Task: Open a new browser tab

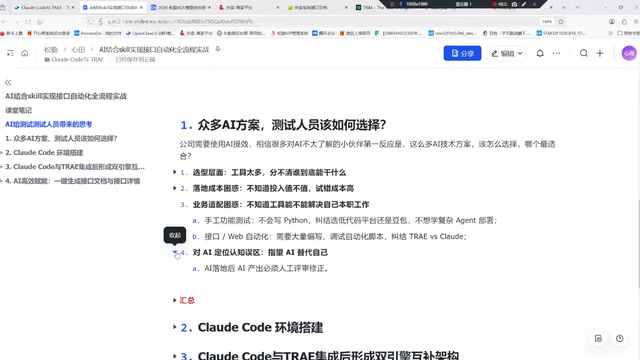Action: point(564,7)
